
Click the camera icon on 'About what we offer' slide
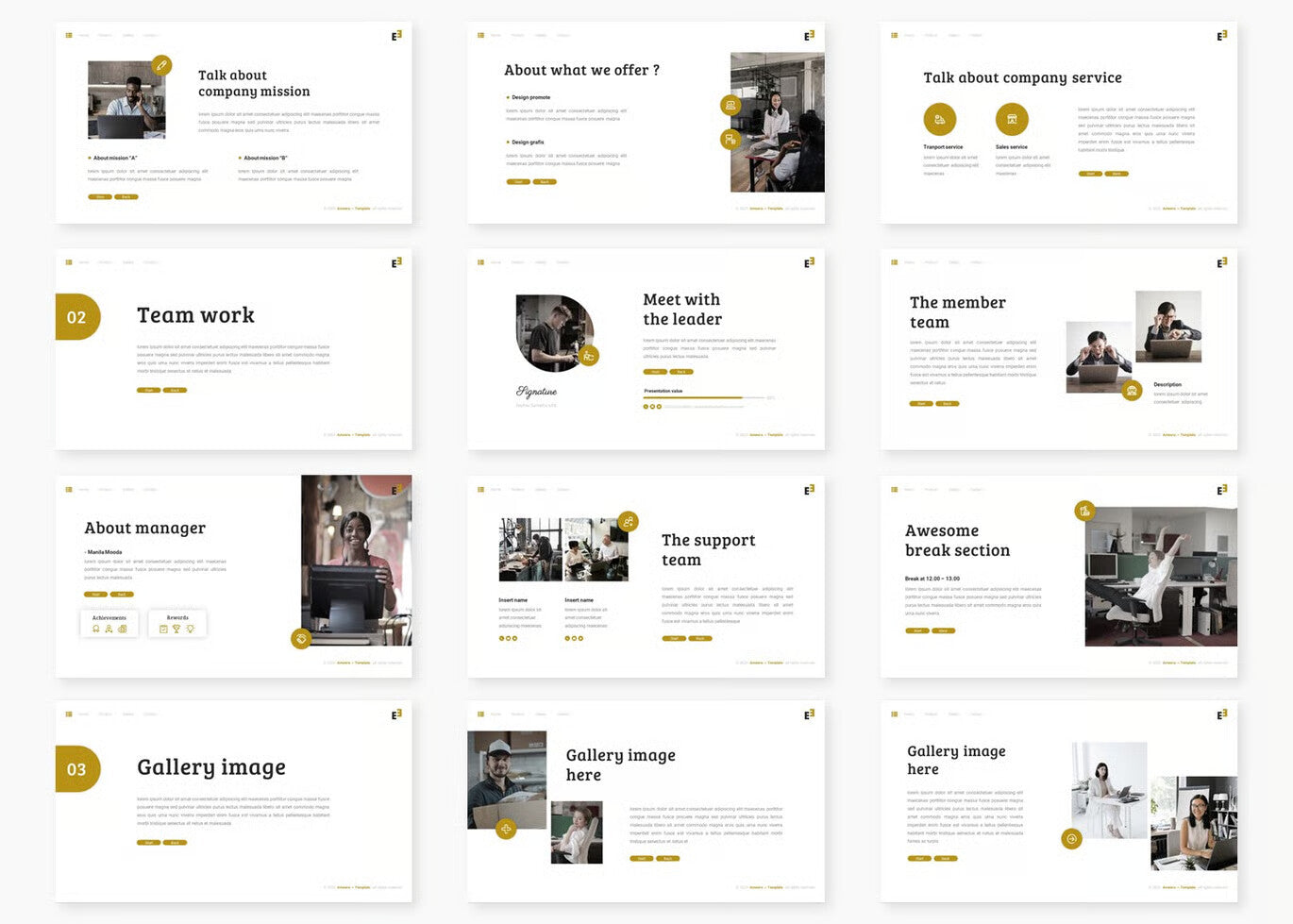pyautogui.click(x=730, y=105)
